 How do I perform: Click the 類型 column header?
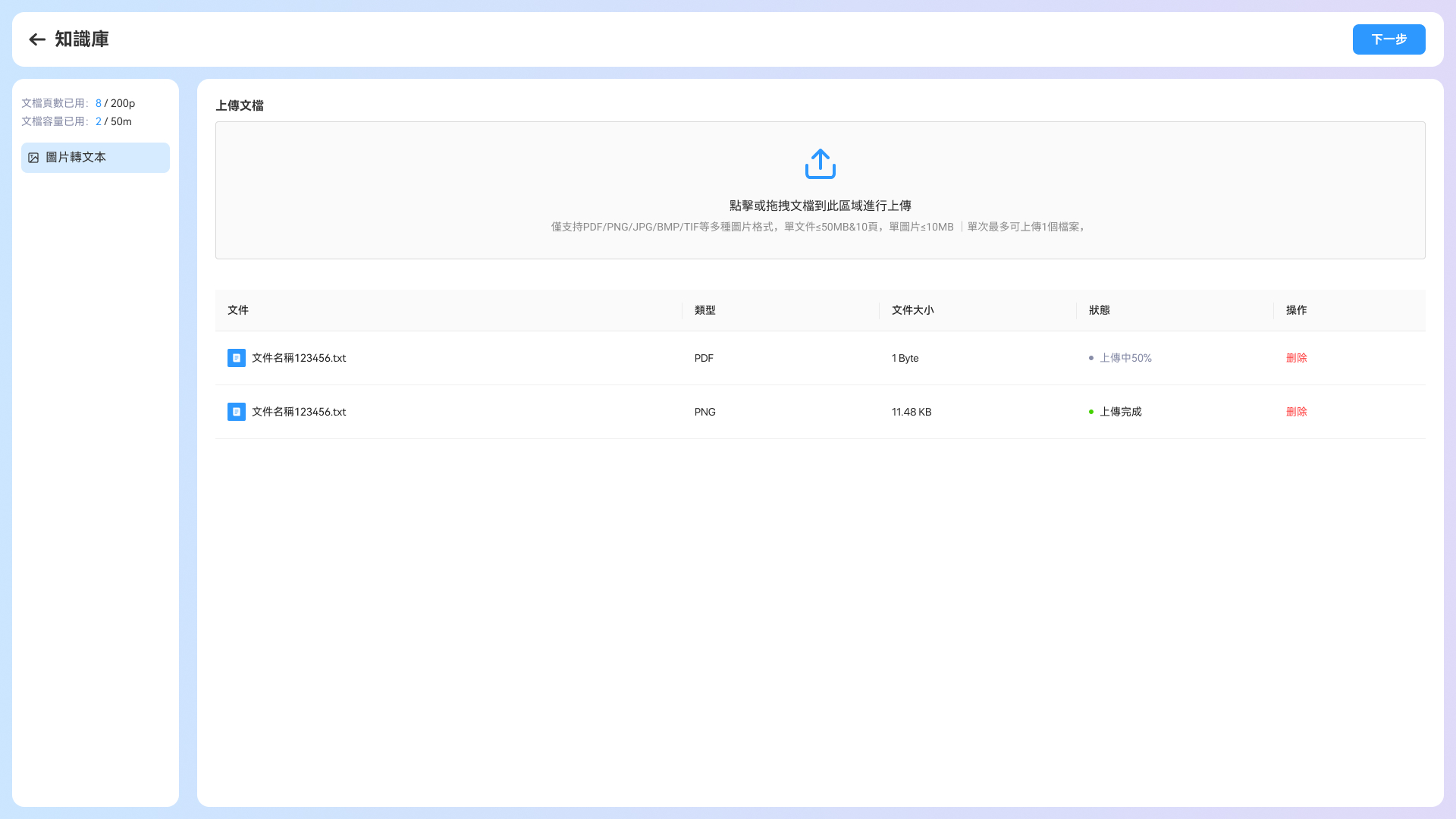(x=704, y=310)
